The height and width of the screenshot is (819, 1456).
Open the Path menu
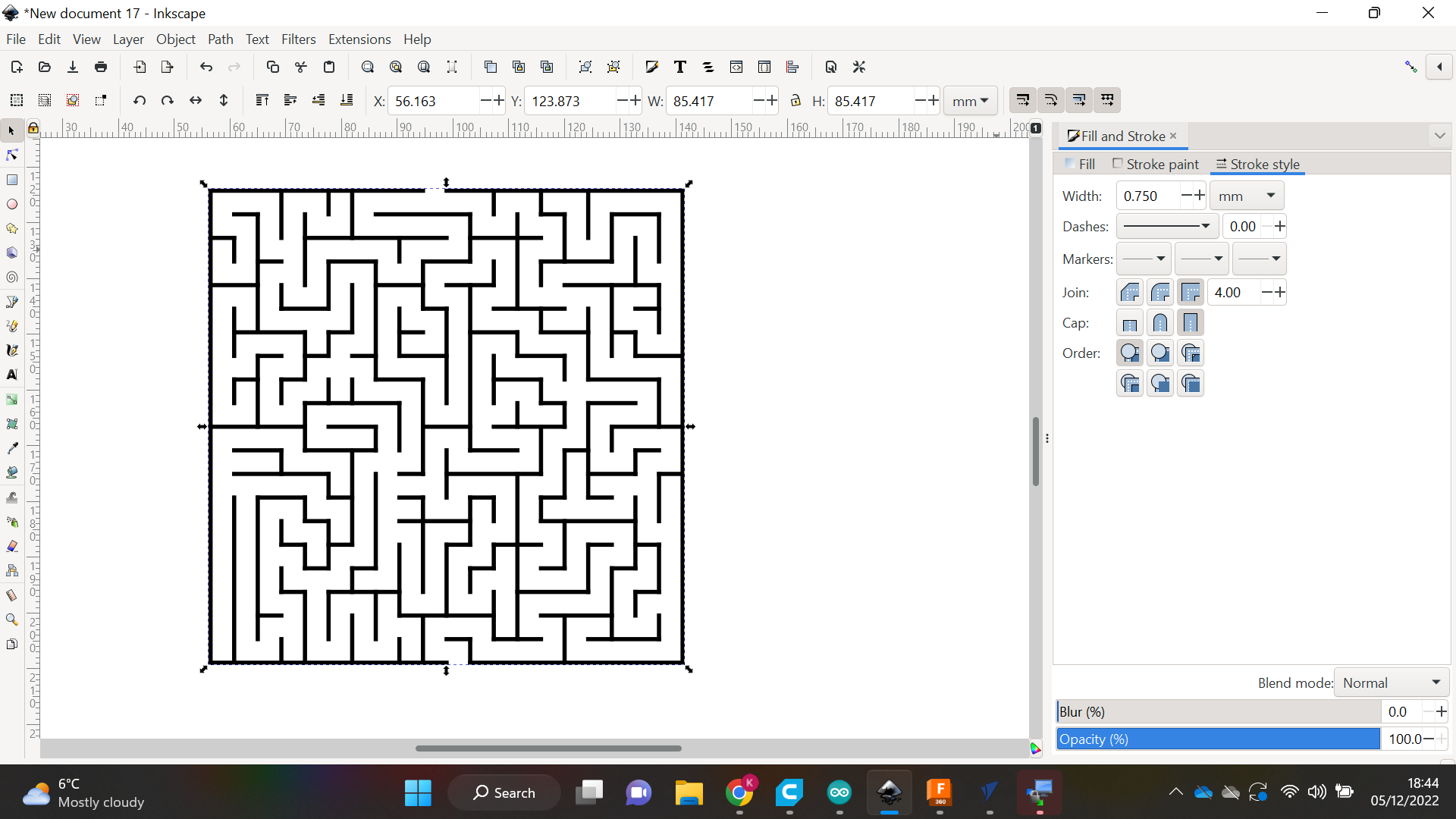[x=220, y=39]
